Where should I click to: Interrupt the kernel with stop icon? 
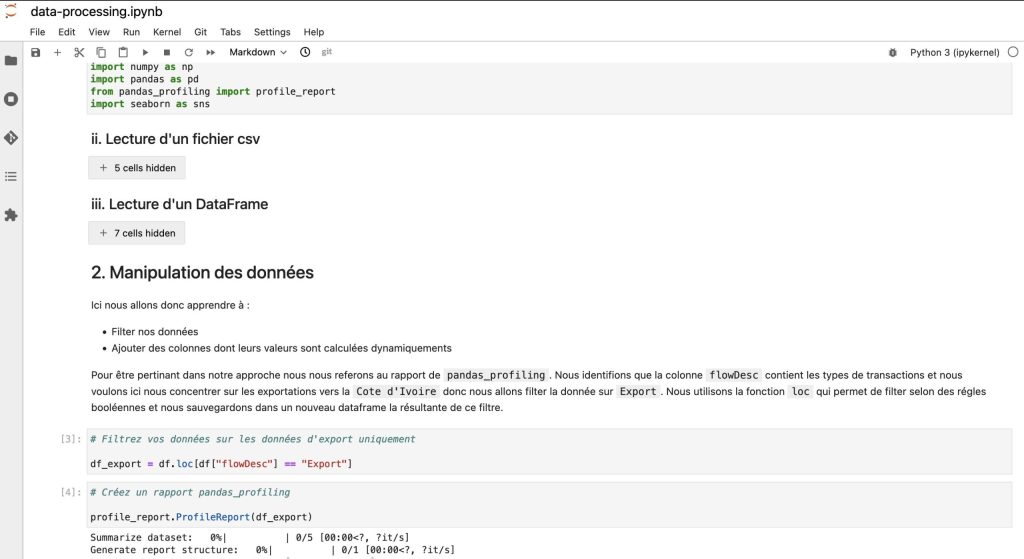[167, 52]
